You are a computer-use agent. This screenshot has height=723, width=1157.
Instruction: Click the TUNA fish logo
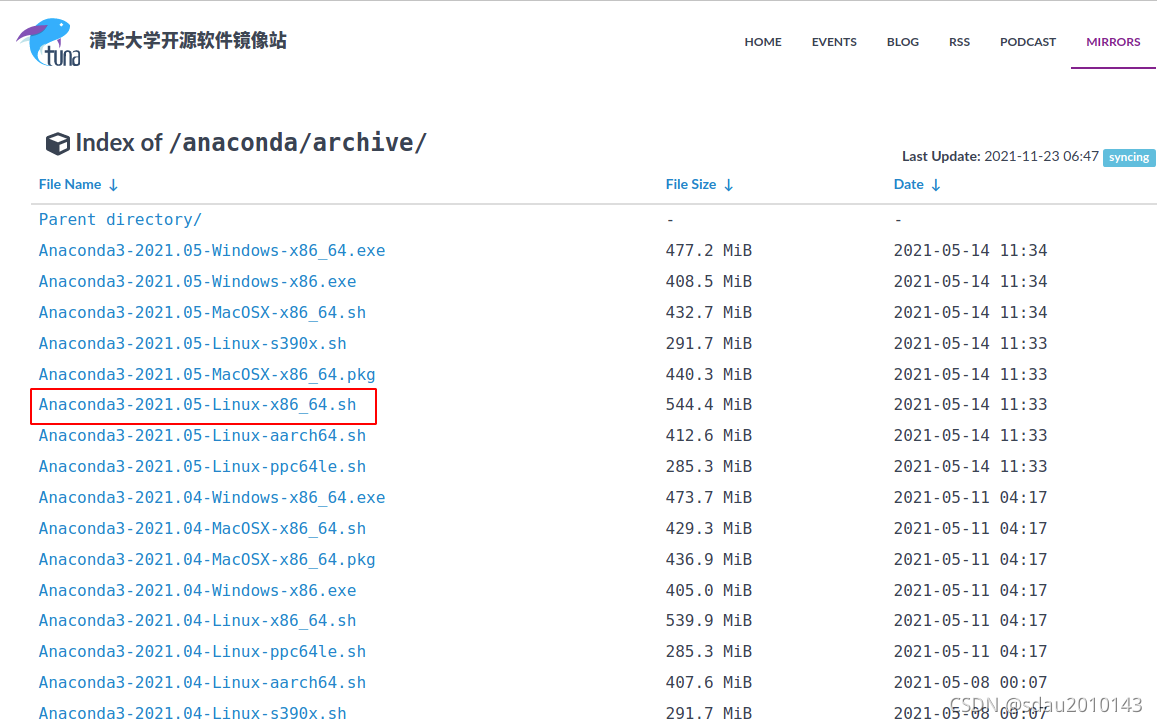pos(48,42)
